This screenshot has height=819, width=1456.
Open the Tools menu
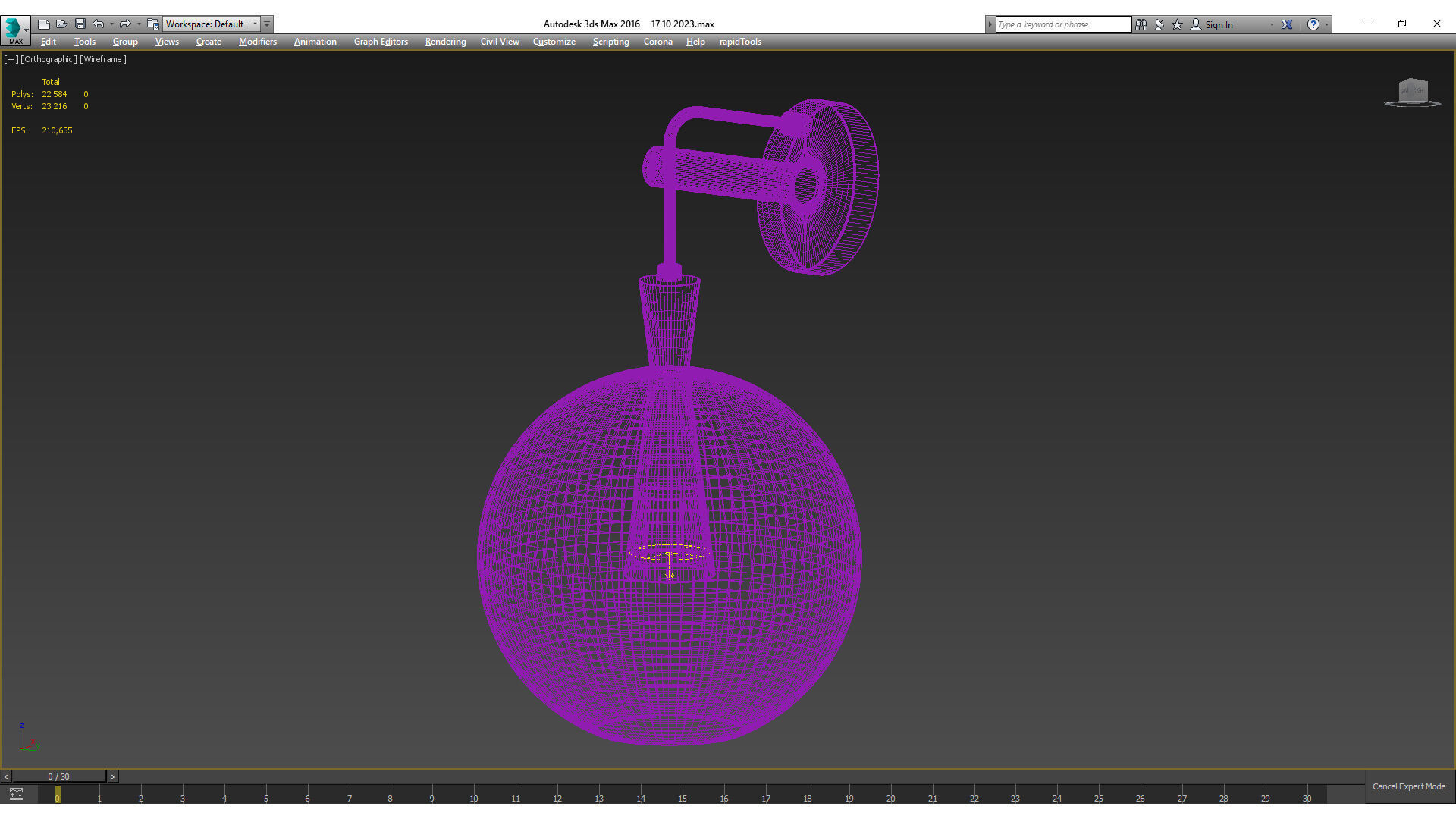coord(85,42)
